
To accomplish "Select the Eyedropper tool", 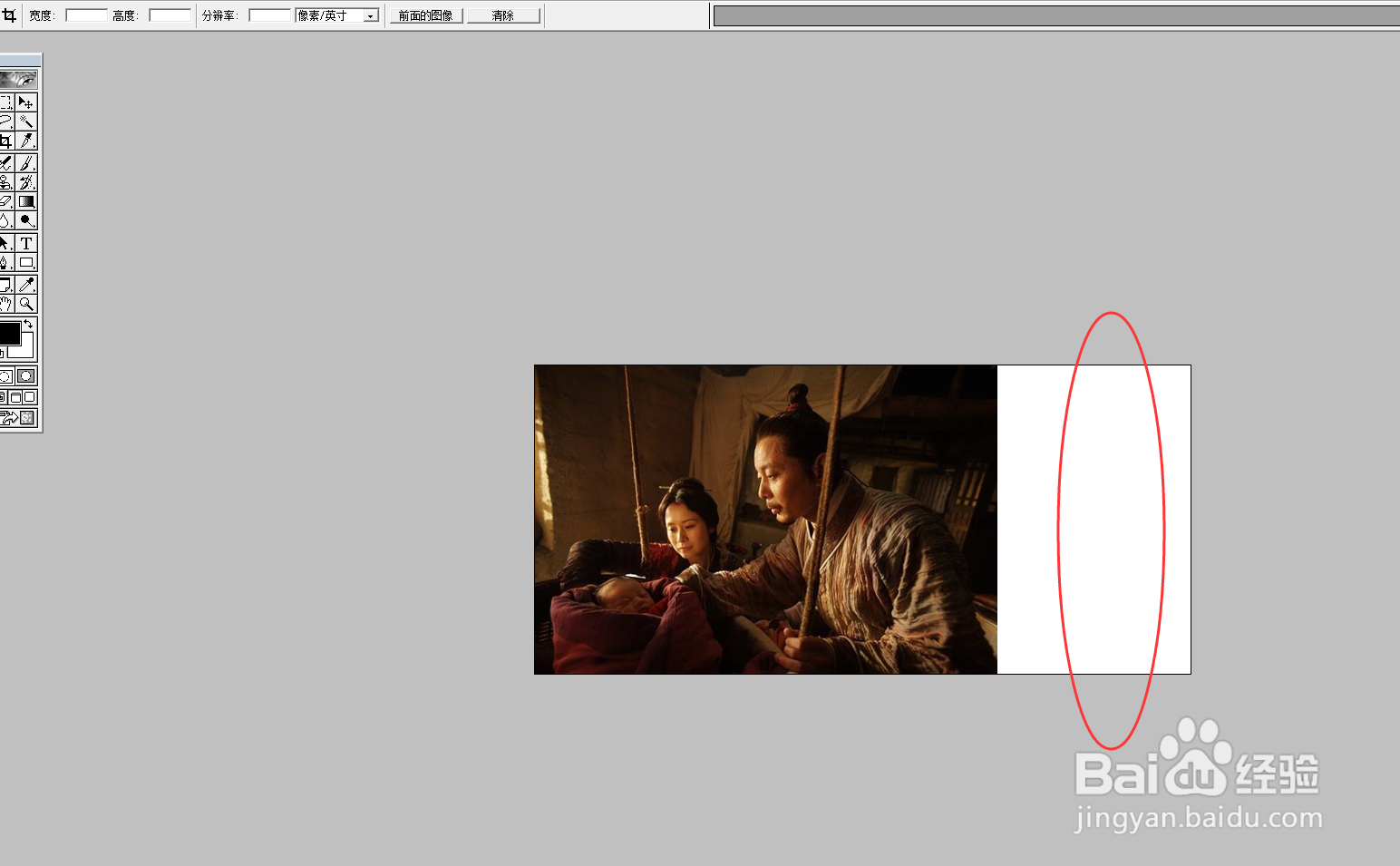I will coord(26,285).
